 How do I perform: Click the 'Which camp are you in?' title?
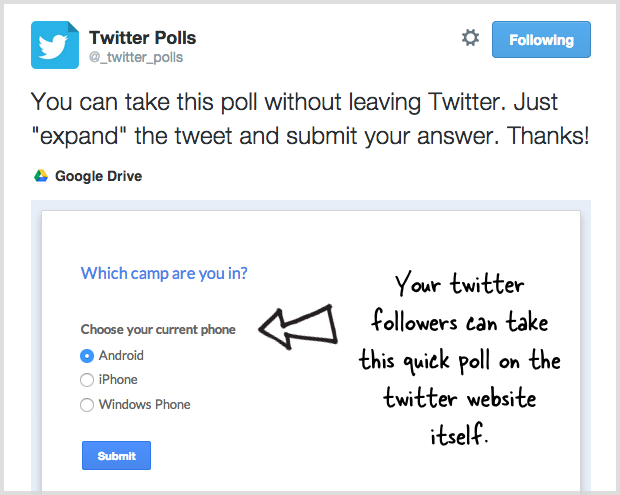[x=164, y=274]
